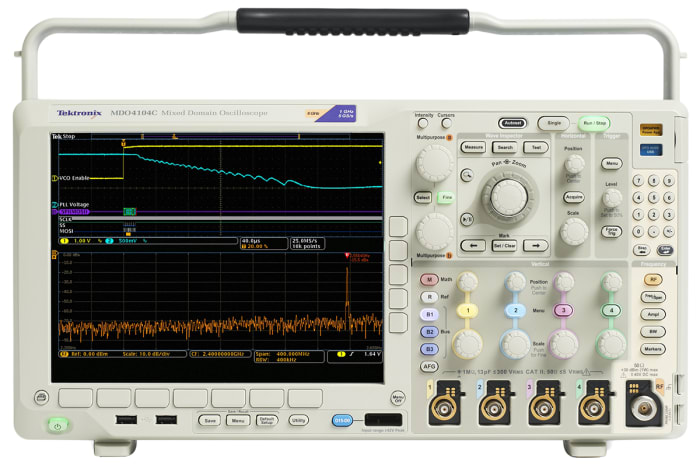Viewport: 700px width, 465px height.
Task: Tap keypad digit 8
Action: click(x=654, y=180)
